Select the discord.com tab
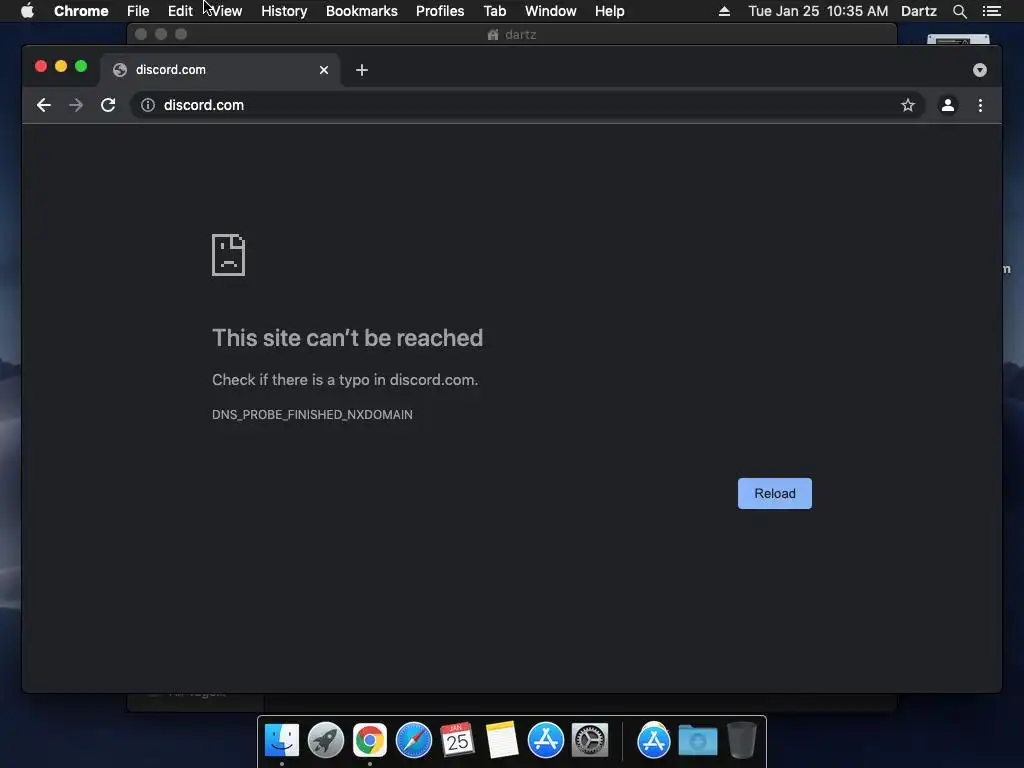 (219, 70)
